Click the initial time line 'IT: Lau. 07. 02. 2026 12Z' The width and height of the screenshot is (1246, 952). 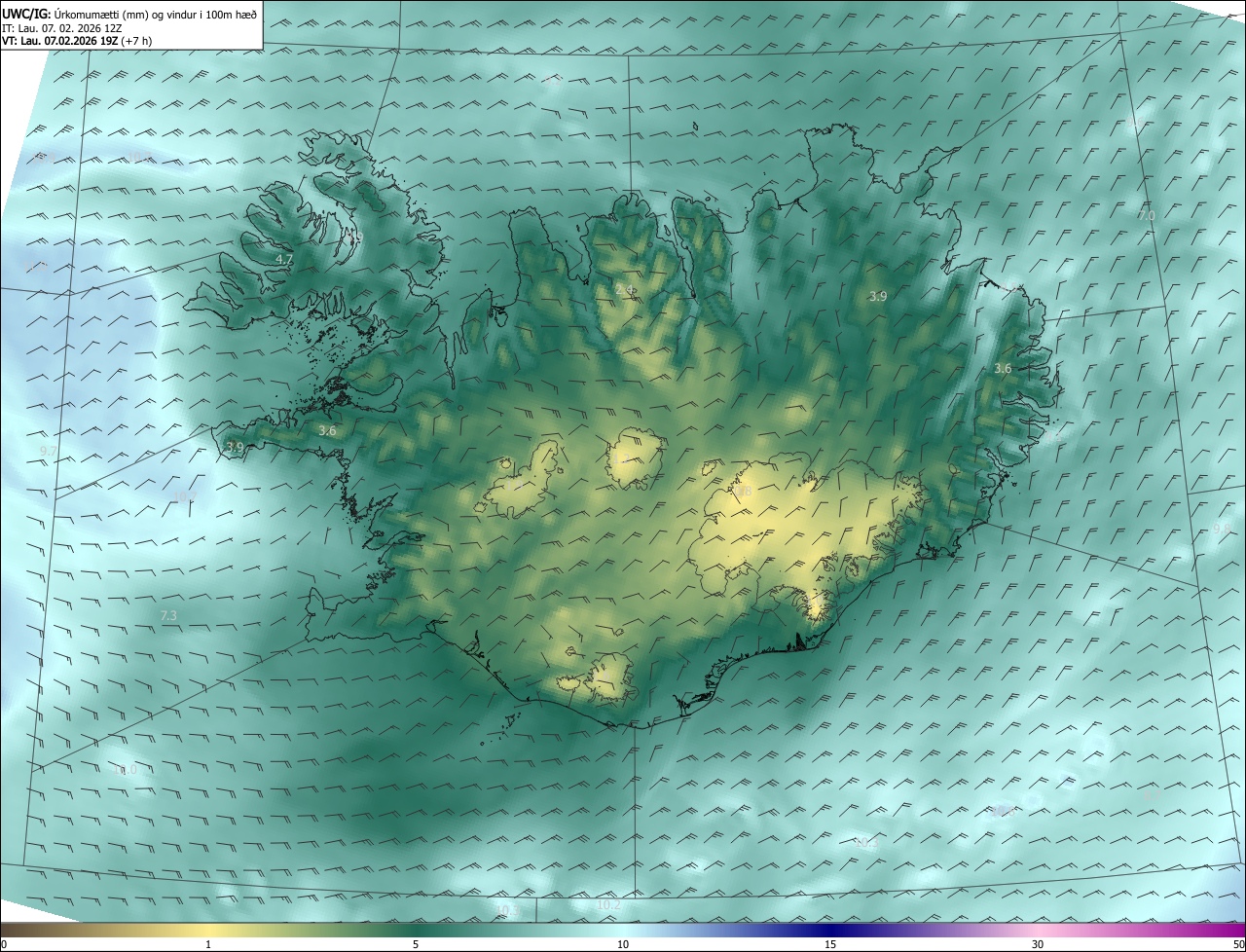point(61,27)
